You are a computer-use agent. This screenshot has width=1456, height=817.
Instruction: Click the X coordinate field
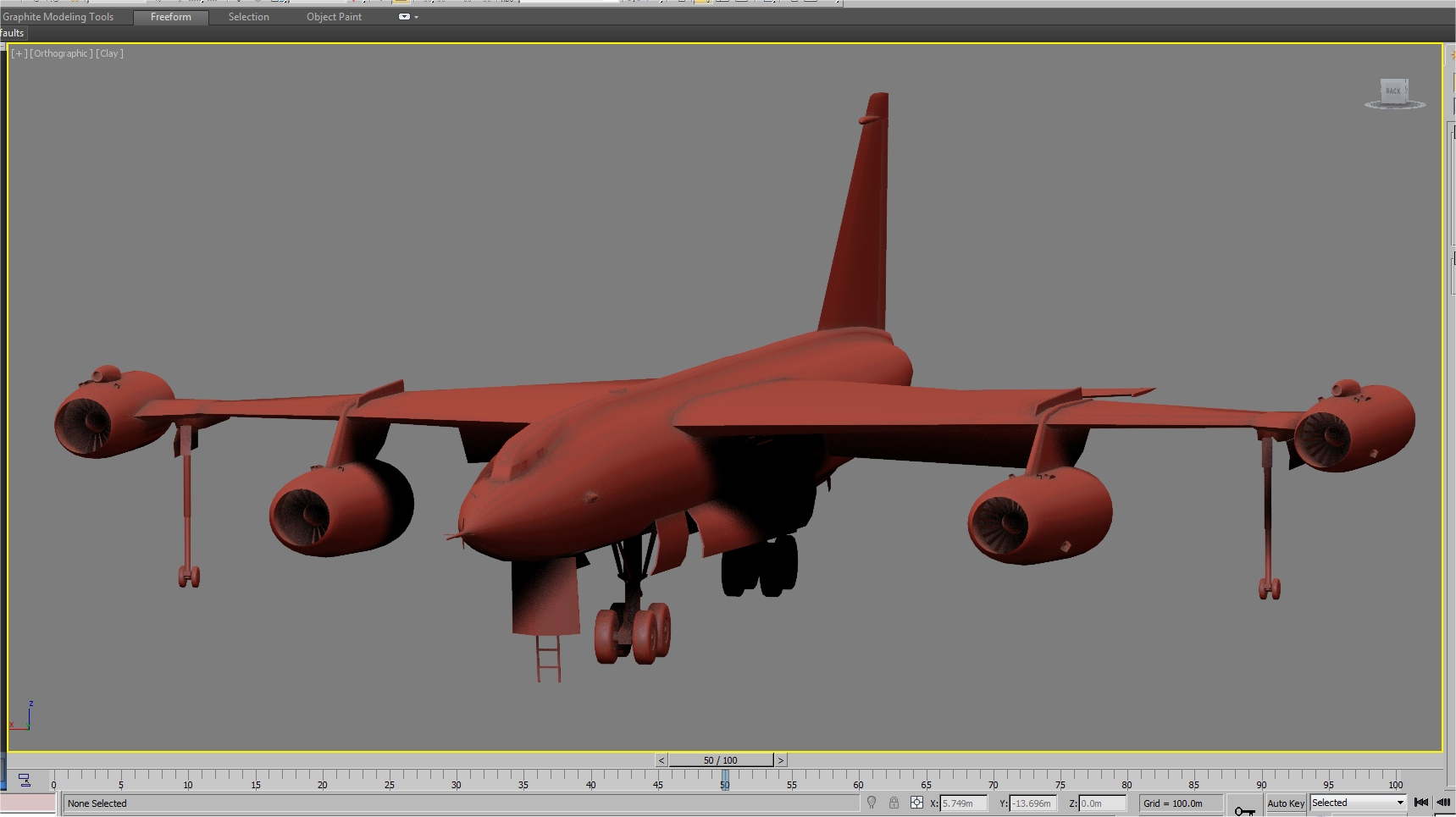(x=964, y=803)
